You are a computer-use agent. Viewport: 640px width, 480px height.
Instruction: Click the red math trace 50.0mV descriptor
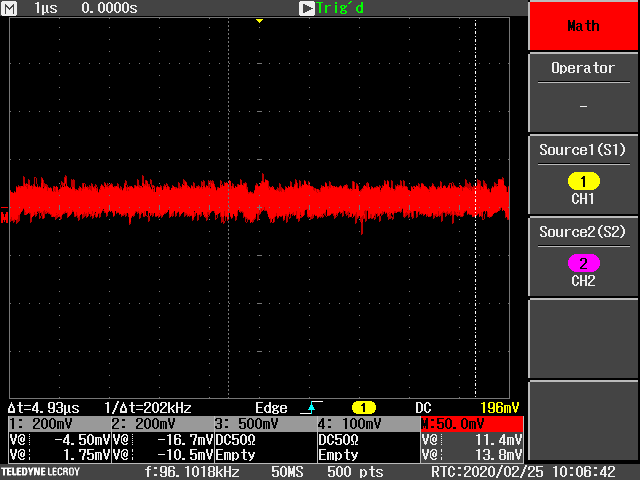click(472, 424)
